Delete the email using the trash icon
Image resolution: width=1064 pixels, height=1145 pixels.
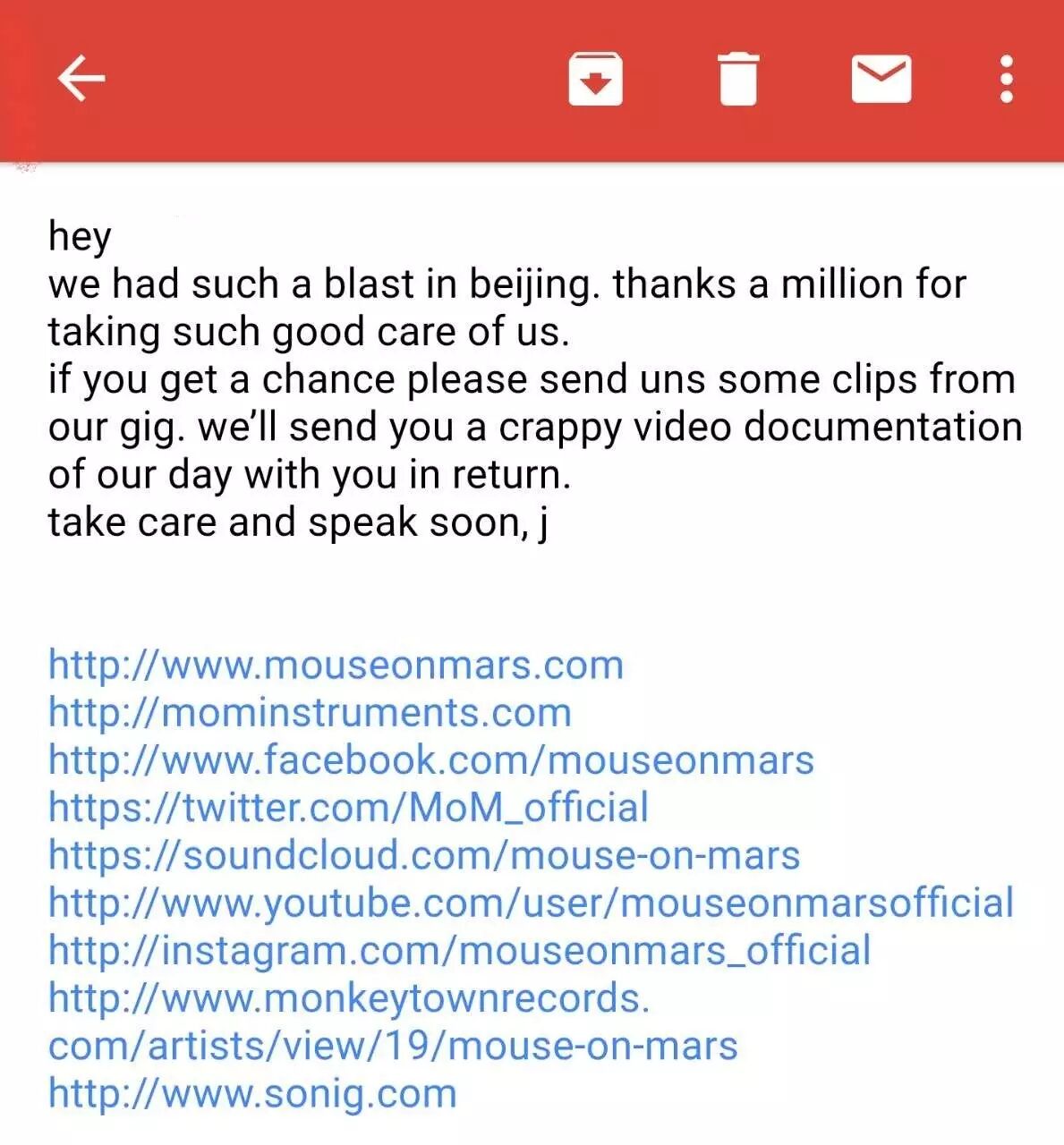click(738, 79)
